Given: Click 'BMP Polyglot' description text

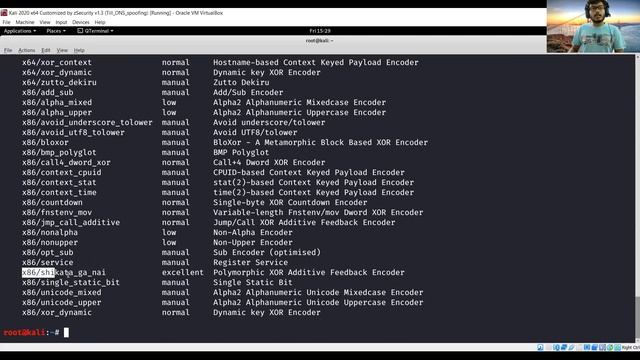Looking at the screenshot, I should [x=241, y=152].
